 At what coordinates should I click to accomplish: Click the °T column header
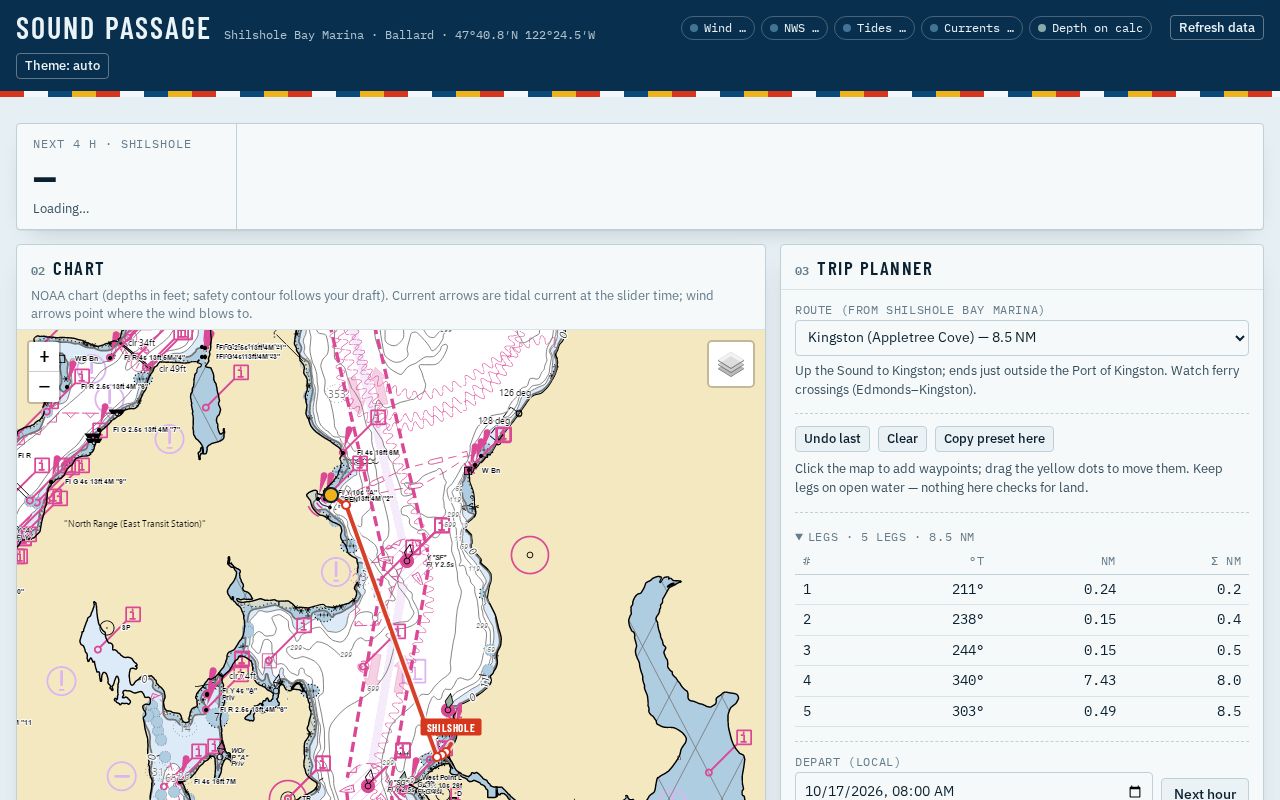(x=977, y=561)
